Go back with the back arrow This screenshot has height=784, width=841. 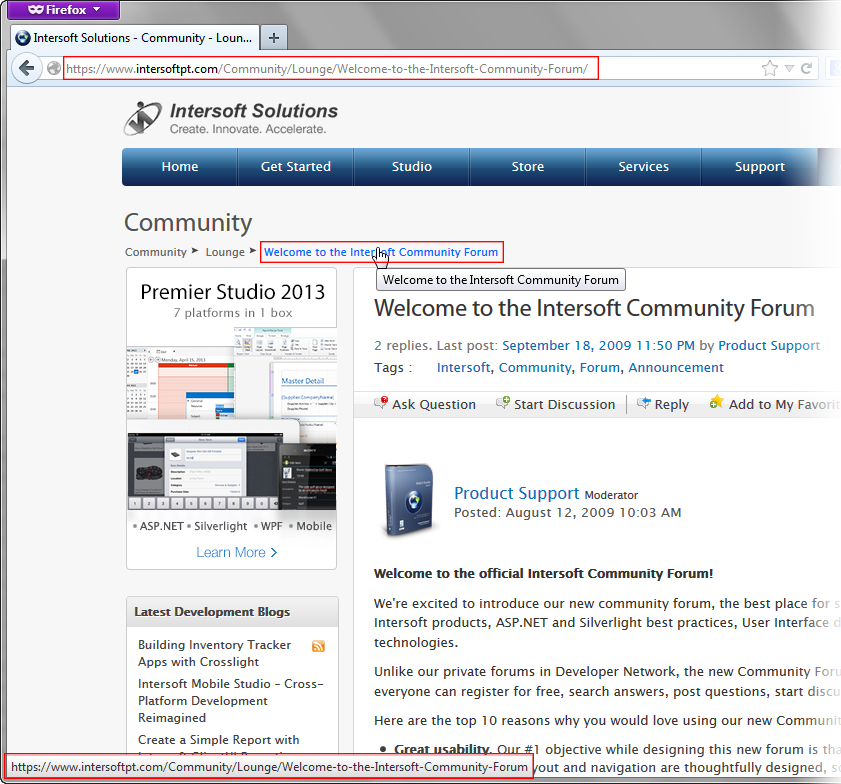[x=26, y=68]
